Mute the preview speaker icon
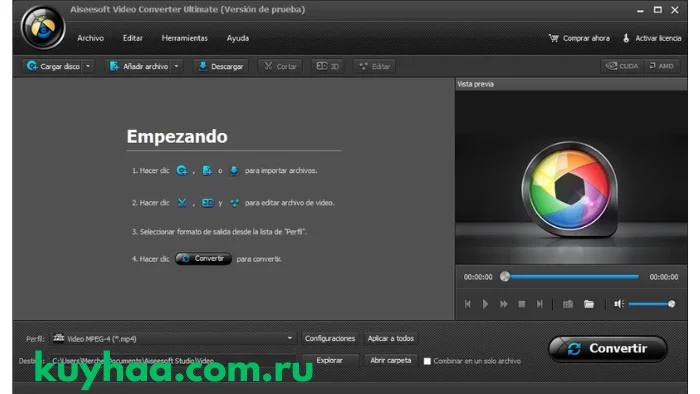 click(x=619, y=304)
